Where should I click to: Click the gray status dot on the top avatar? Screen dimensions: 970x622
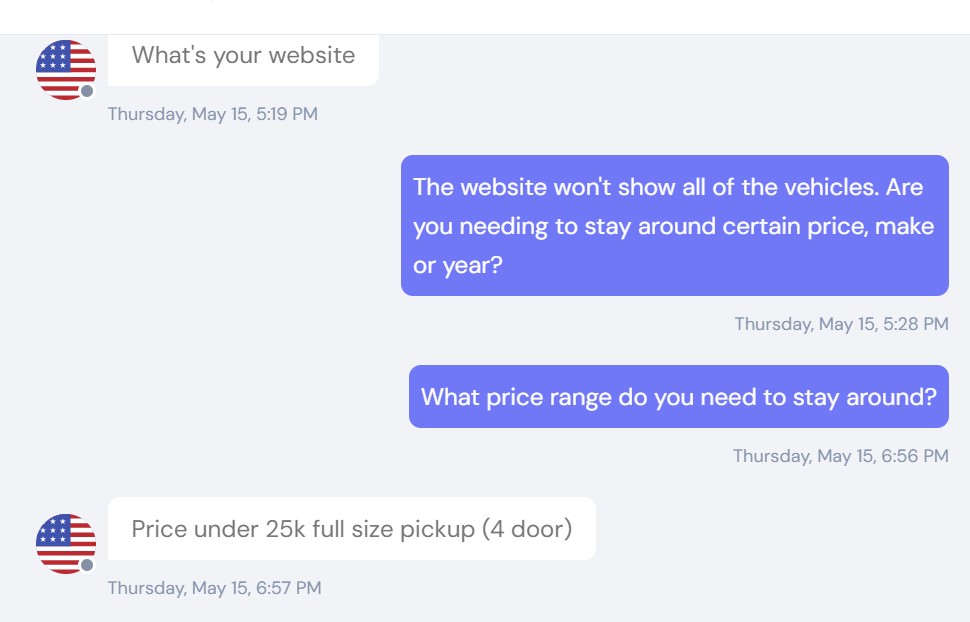(87, 91)
